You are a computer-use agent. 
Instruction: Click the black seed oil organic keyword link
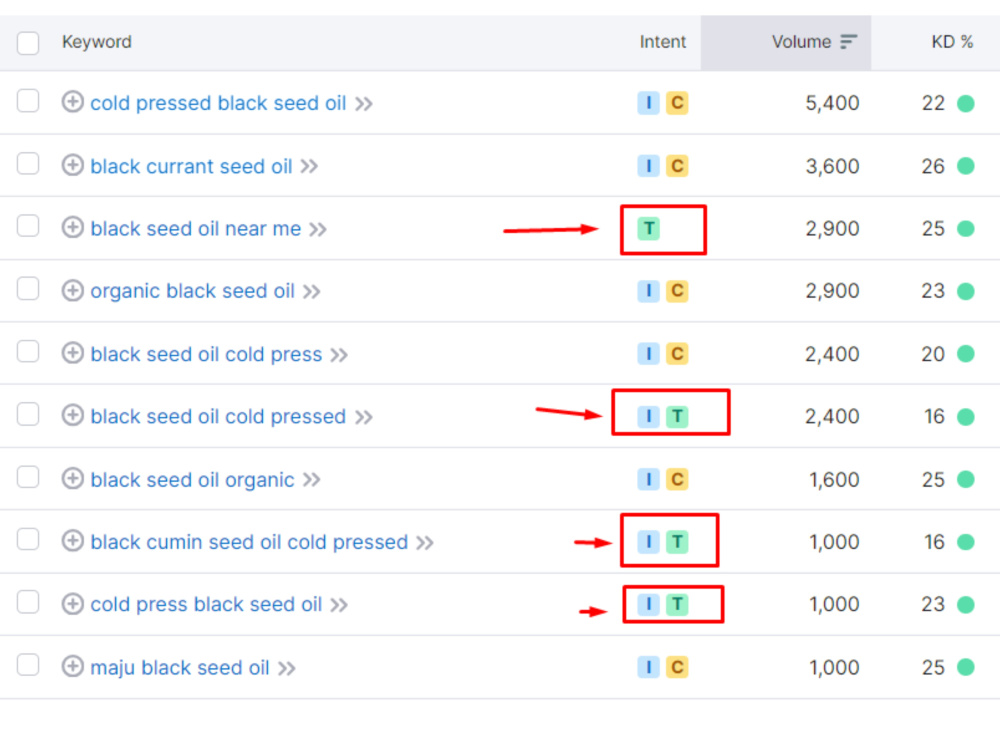(193, 480)
